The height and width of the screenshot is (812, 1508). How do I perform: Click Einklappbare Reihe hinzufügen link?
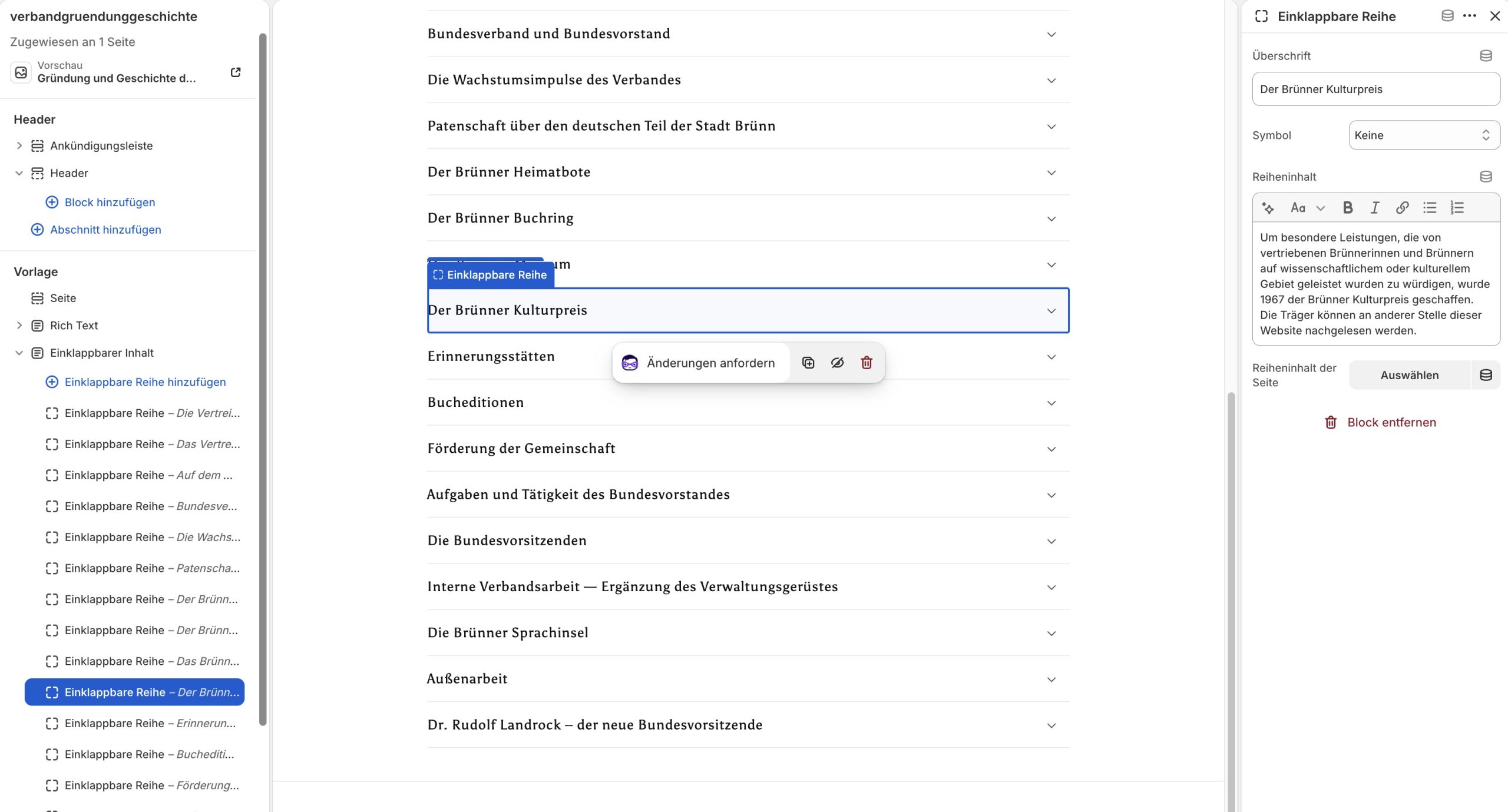(x=145, y=382)
